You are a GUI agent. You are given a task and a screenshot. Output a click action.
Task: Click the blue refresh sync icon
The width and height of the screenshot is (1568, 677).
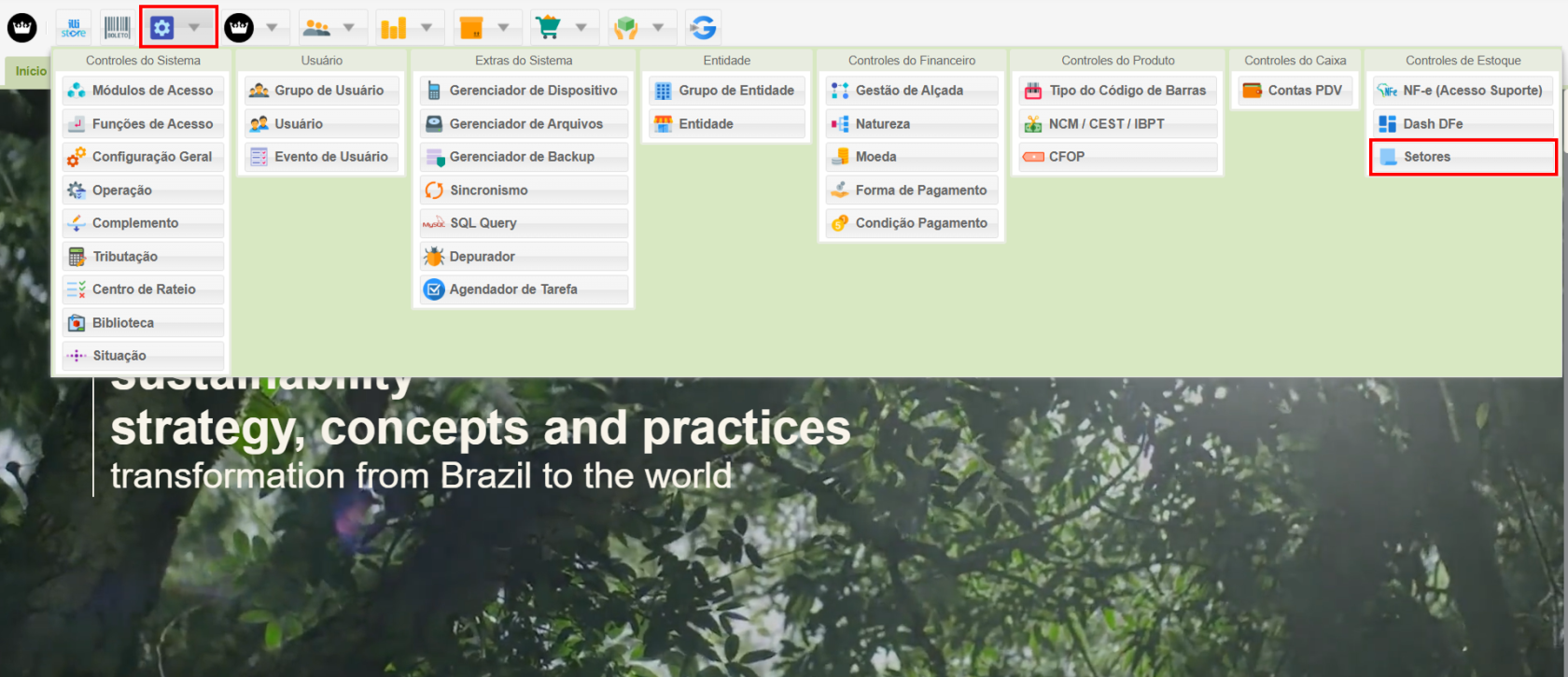pyautogui.click(x=703, y=28)
